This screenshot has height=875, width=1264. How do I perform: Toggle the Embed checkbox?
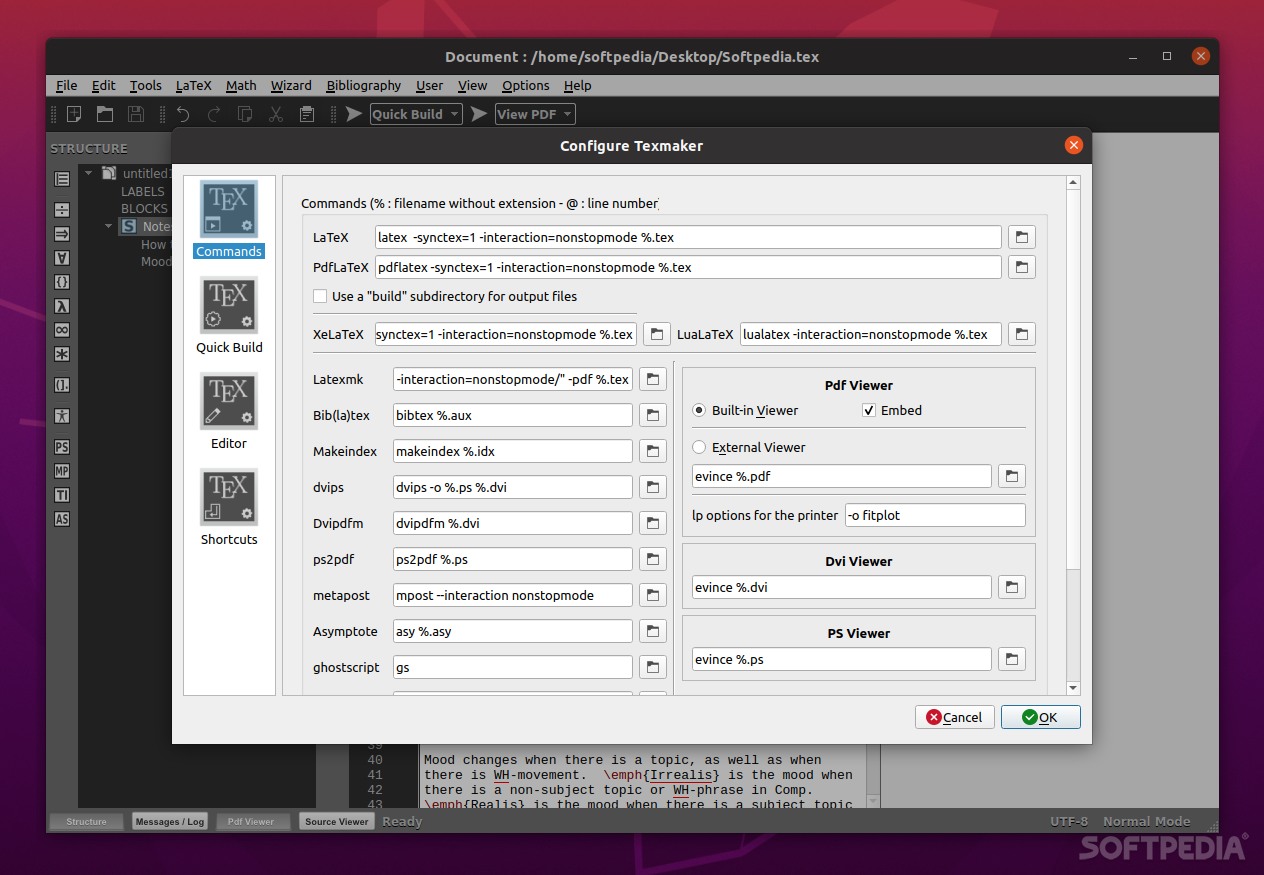(869, 410)
